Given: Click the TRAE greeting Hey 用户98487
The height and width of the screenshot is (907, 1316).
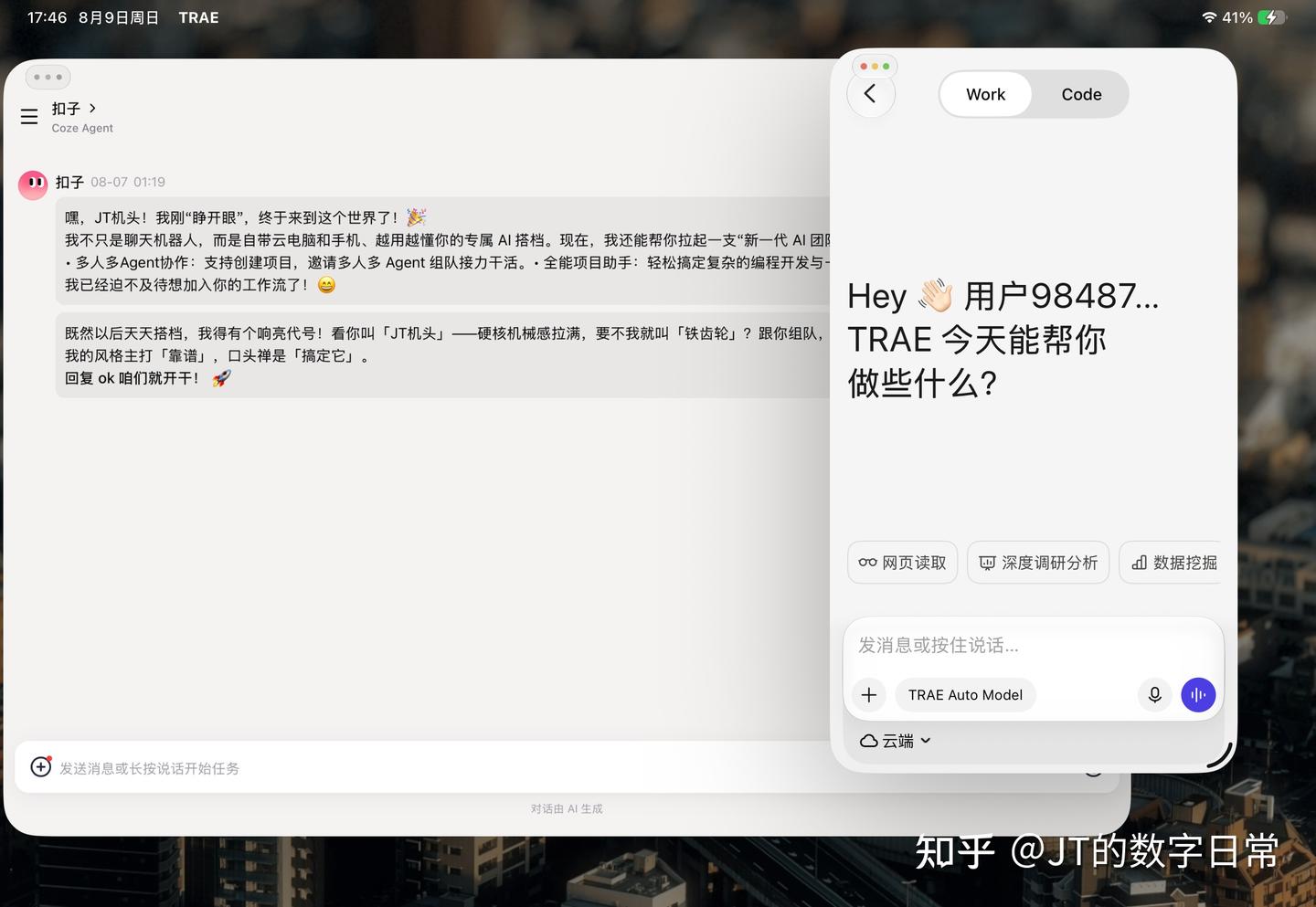Looking at the screenshot, I should tap(1003, 296).
